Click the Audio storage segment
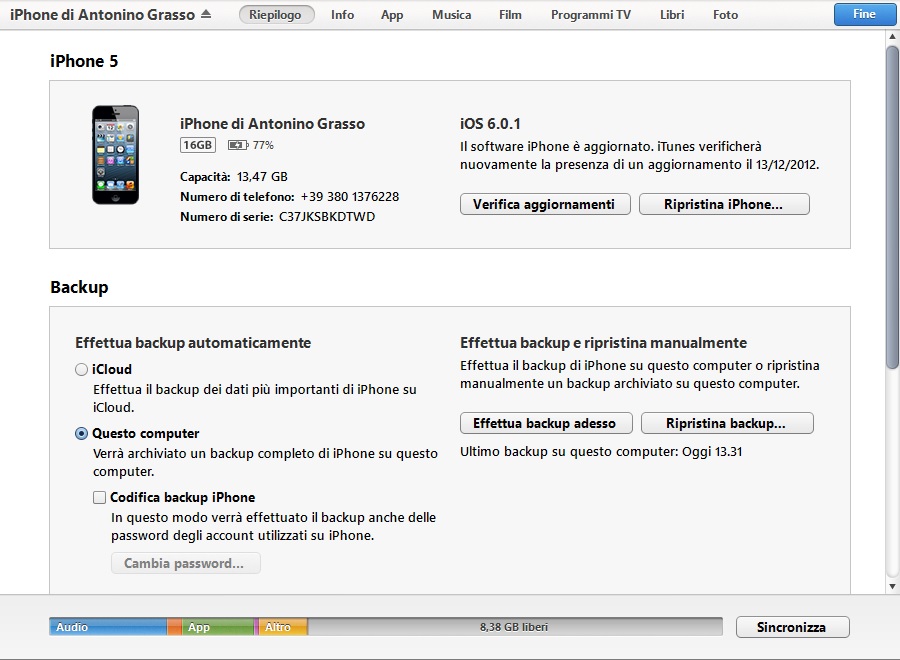The image size is (900, 660). pyautogui.click(x=108, y=627)
